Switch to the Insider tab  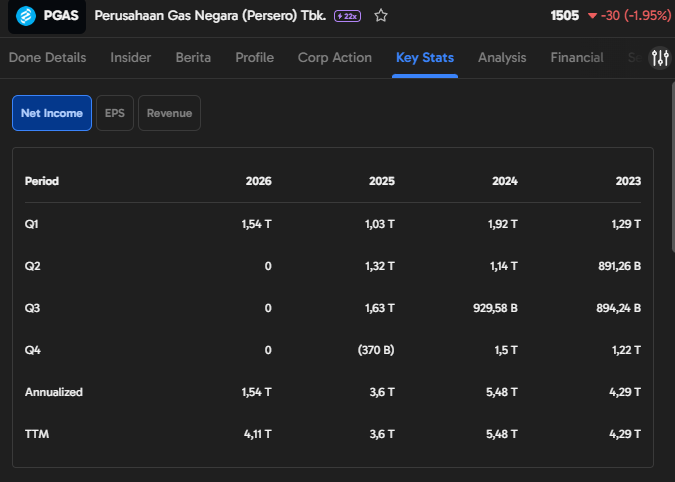130,58
